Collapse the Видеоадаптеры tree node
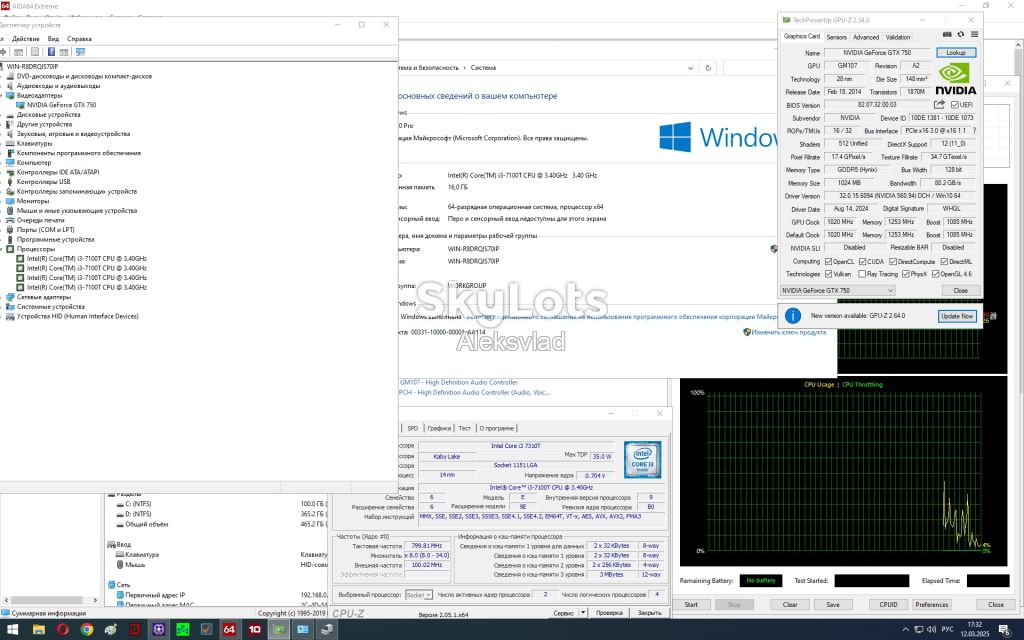 3,95
